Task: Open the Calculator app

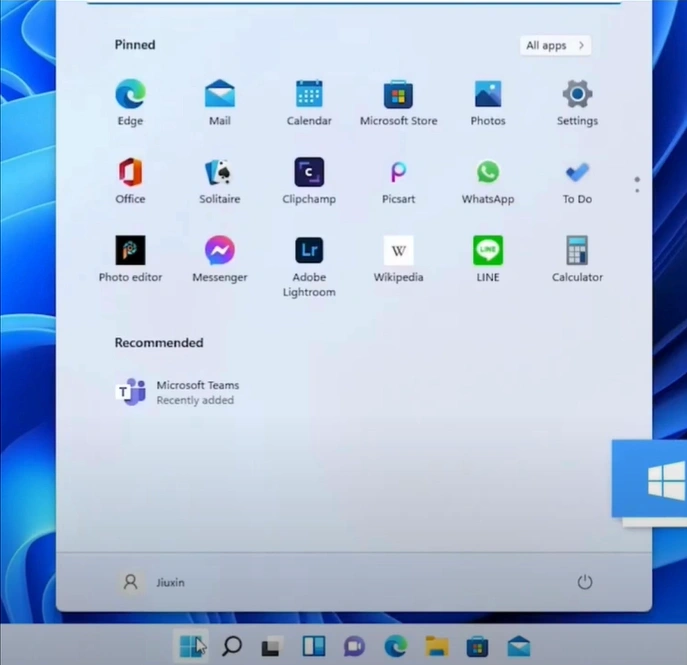Action: click(x=577, y=259)
